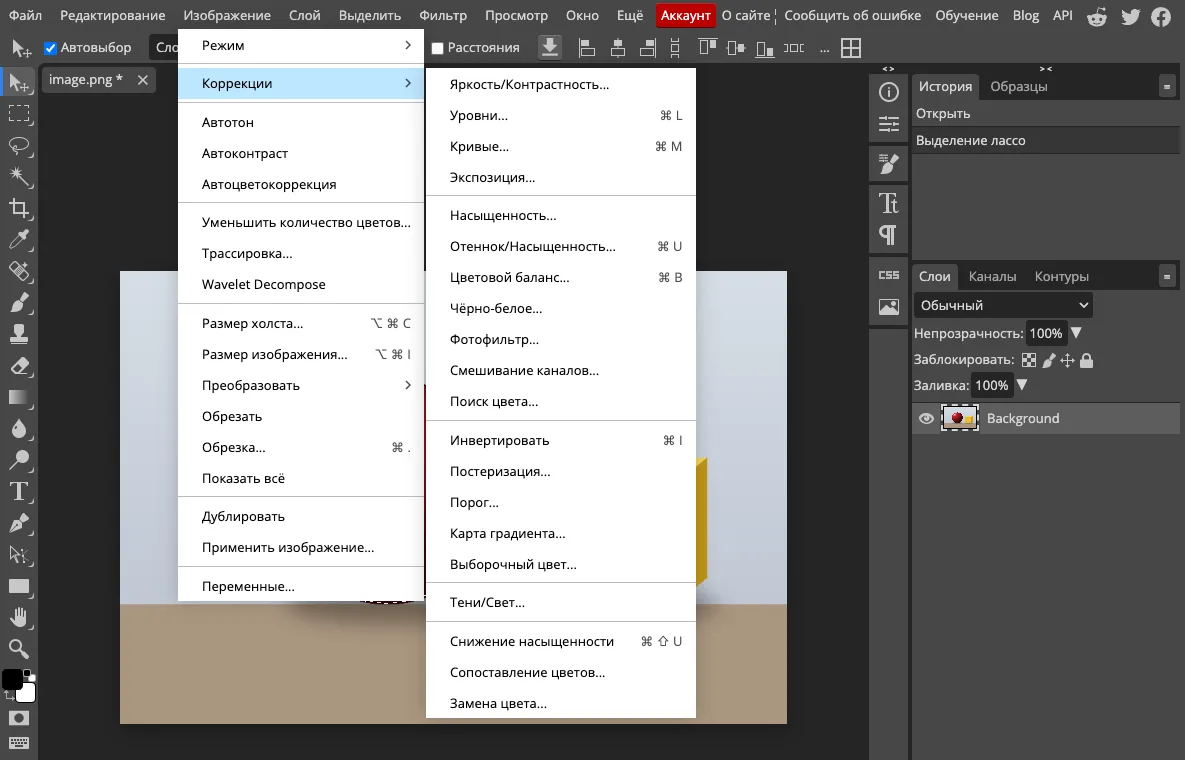Open the info panel icon
Image resolution: width=1185 pixels, height=760 pixels.
[x=889, y=92]
